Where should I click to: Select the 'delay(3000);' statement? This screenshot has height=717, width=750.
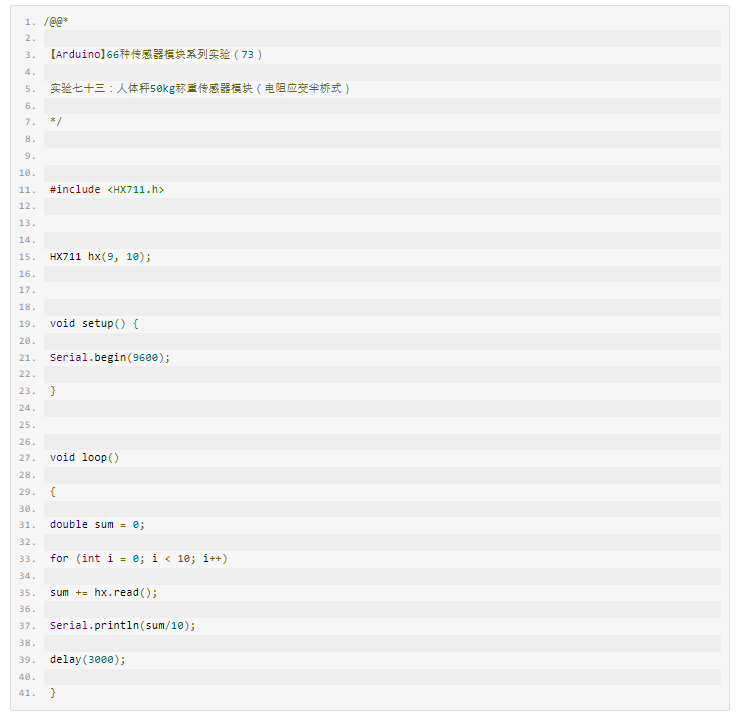click(88, 660)
